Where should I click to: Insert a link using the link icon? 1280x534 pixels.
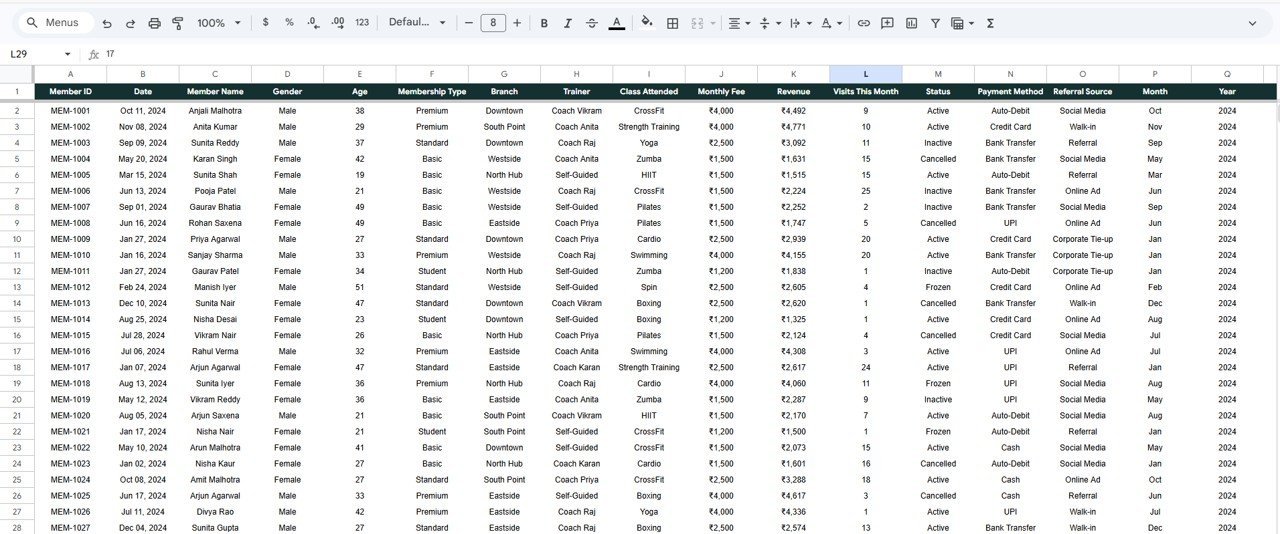(863, 23)
